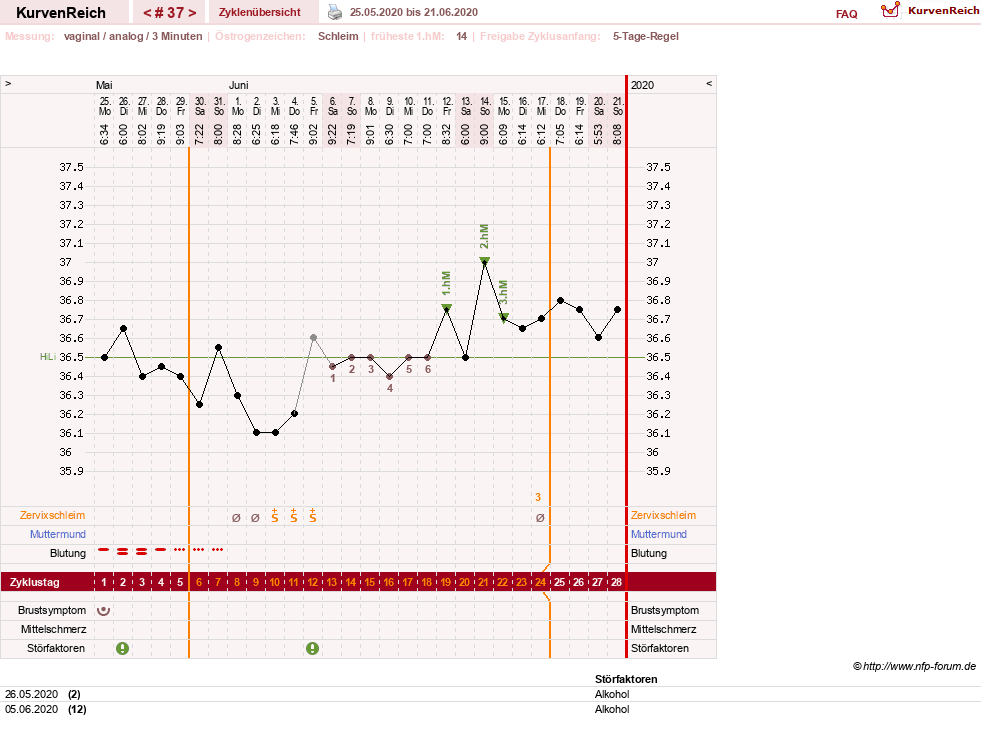Click the spotting dots on cycle day 6
The image size is (981, 738).
click(199, 550)
